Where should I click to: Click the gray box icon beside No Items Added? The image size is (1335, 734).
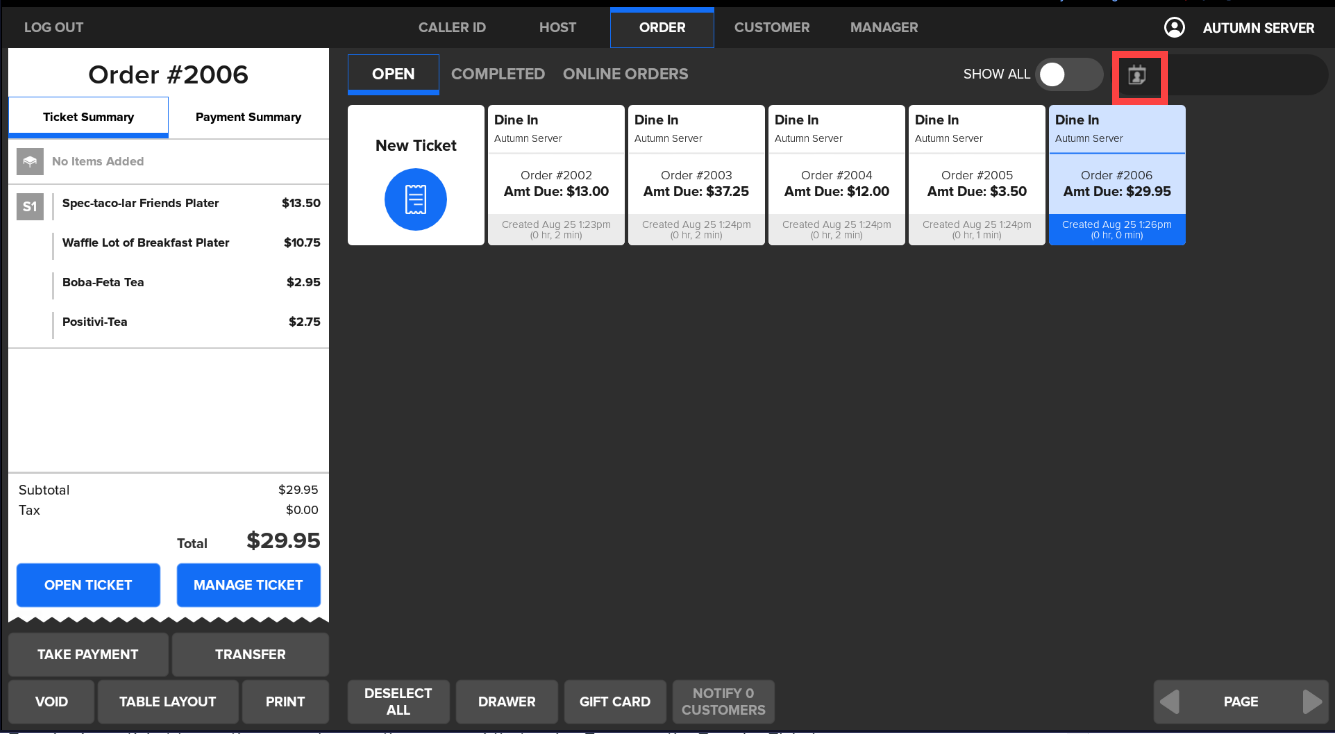30,161
